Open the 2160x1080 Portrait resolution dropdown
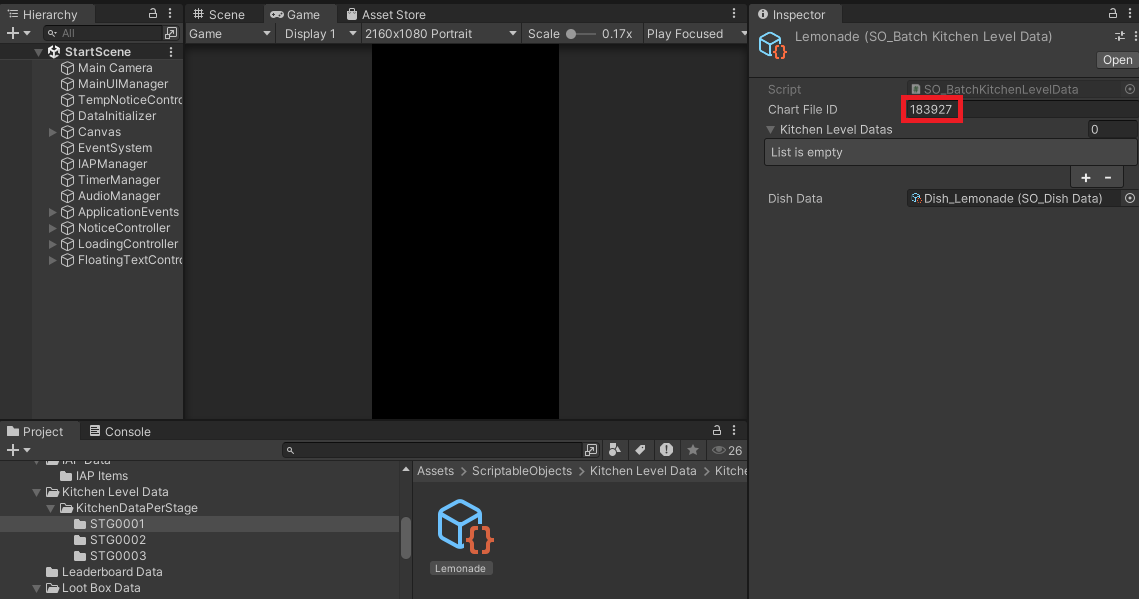 point(441,33)
